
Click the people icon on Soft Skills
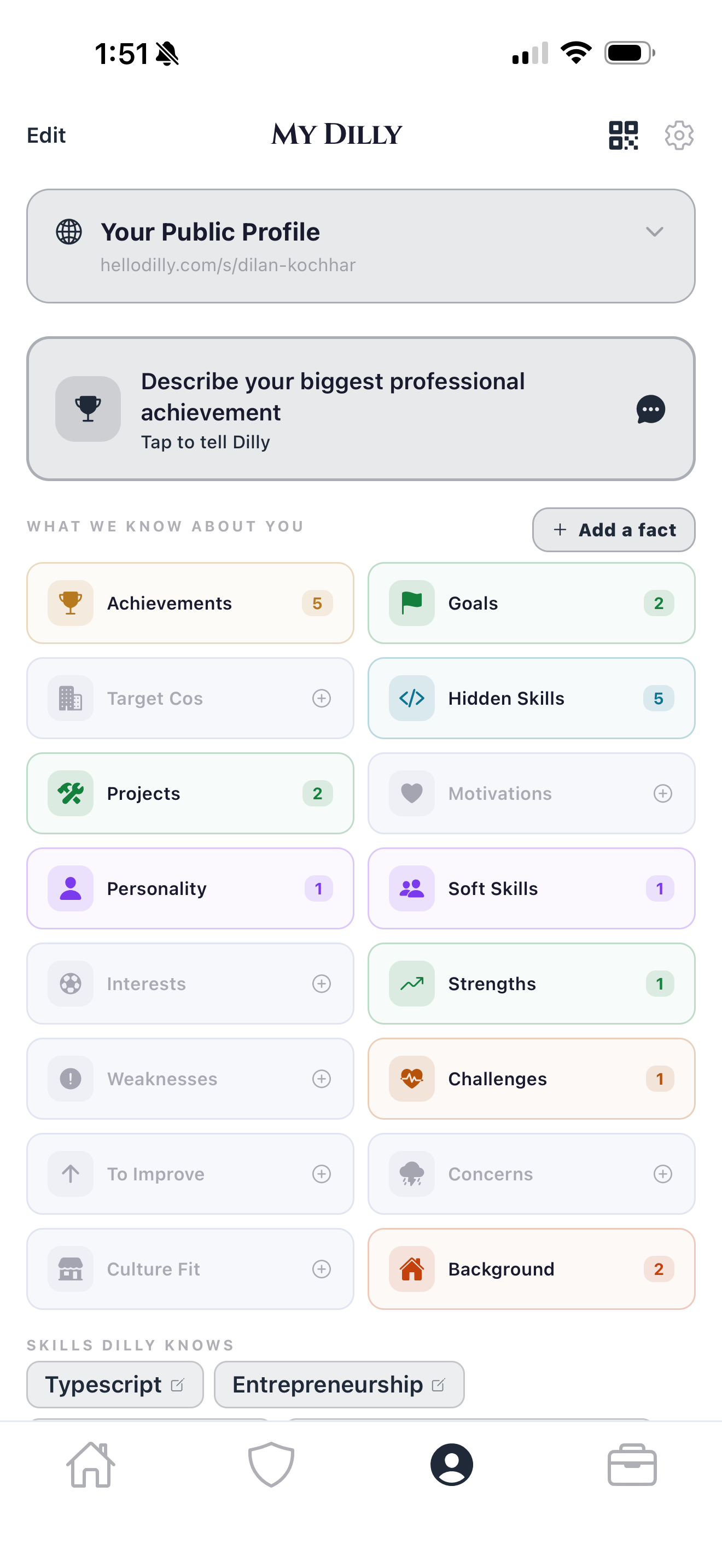pos(411,888)
